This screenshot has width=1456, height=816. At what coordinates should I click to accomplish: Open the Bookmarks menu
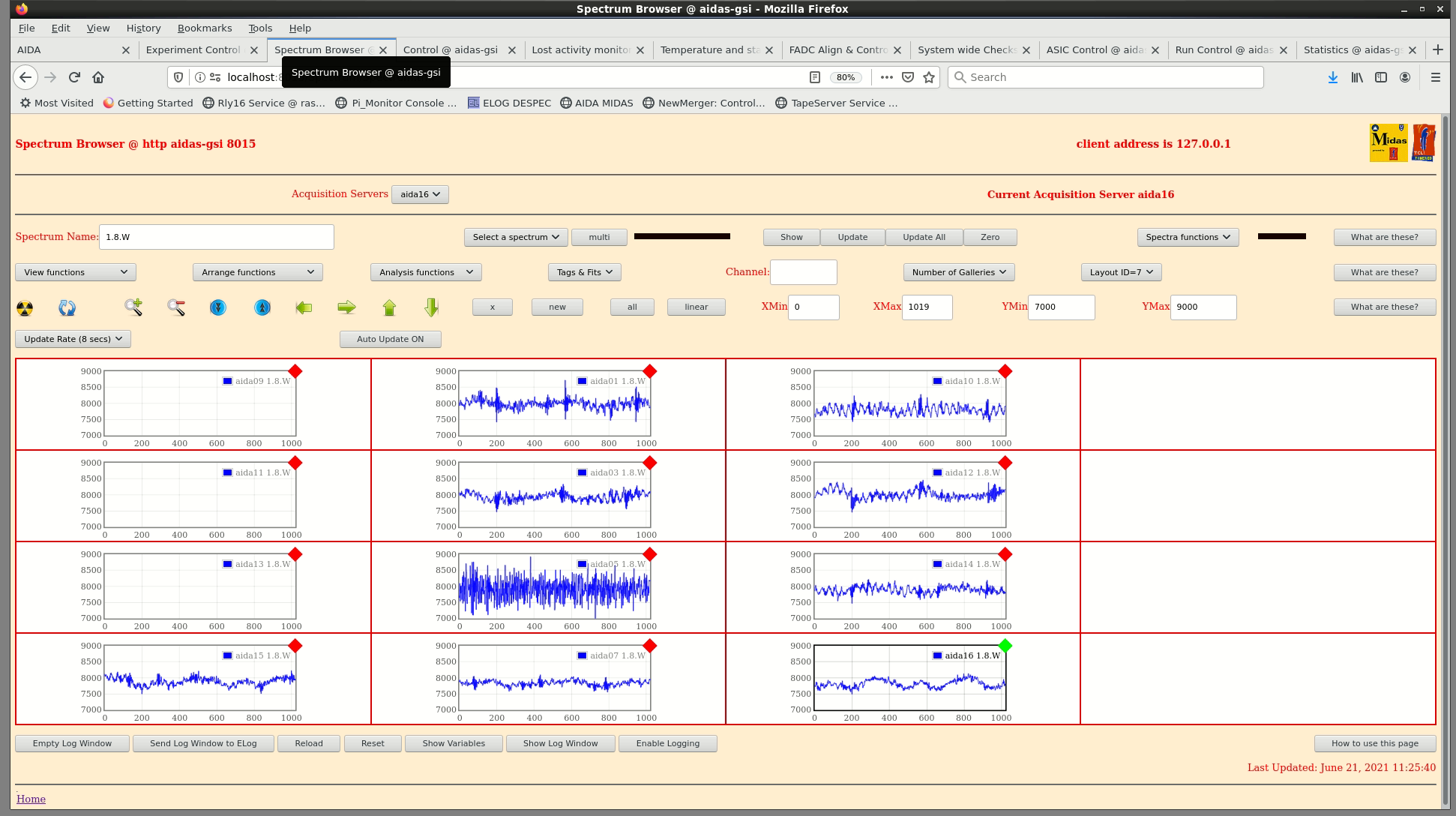coord(204,28)
